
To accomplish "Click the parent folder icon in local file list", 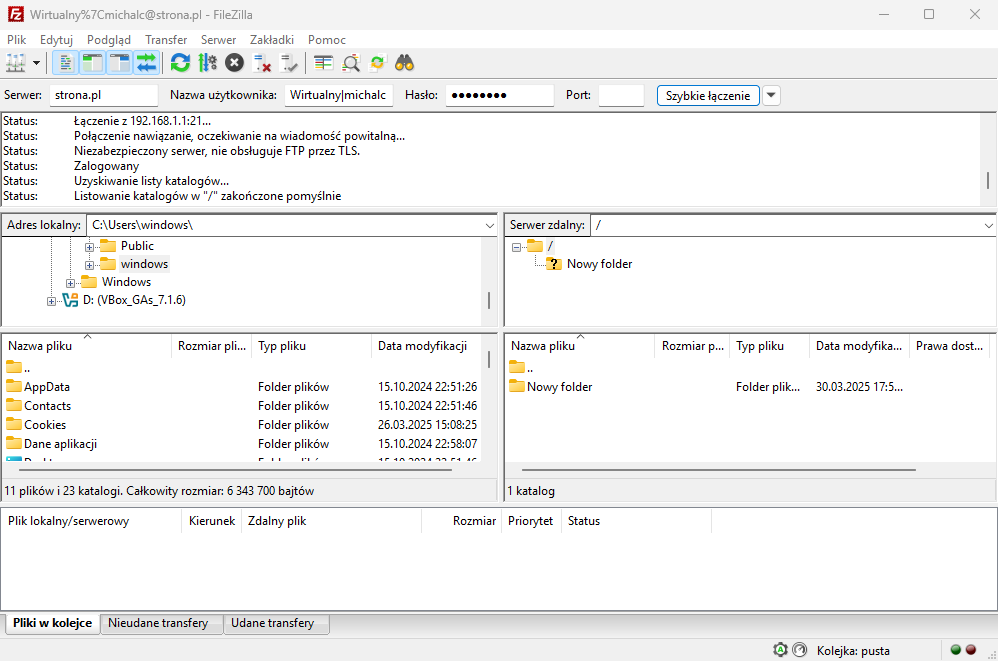I will click(14, 367).
